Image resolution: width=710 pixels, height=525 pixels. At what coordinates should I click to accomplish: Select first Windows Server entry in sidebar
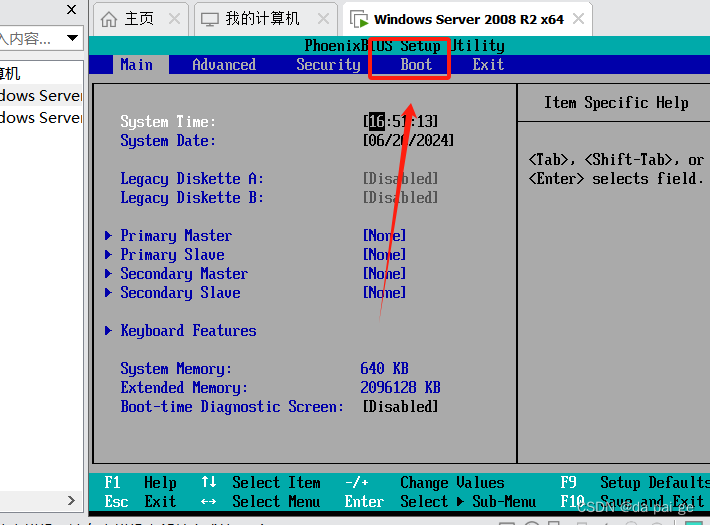41,96
